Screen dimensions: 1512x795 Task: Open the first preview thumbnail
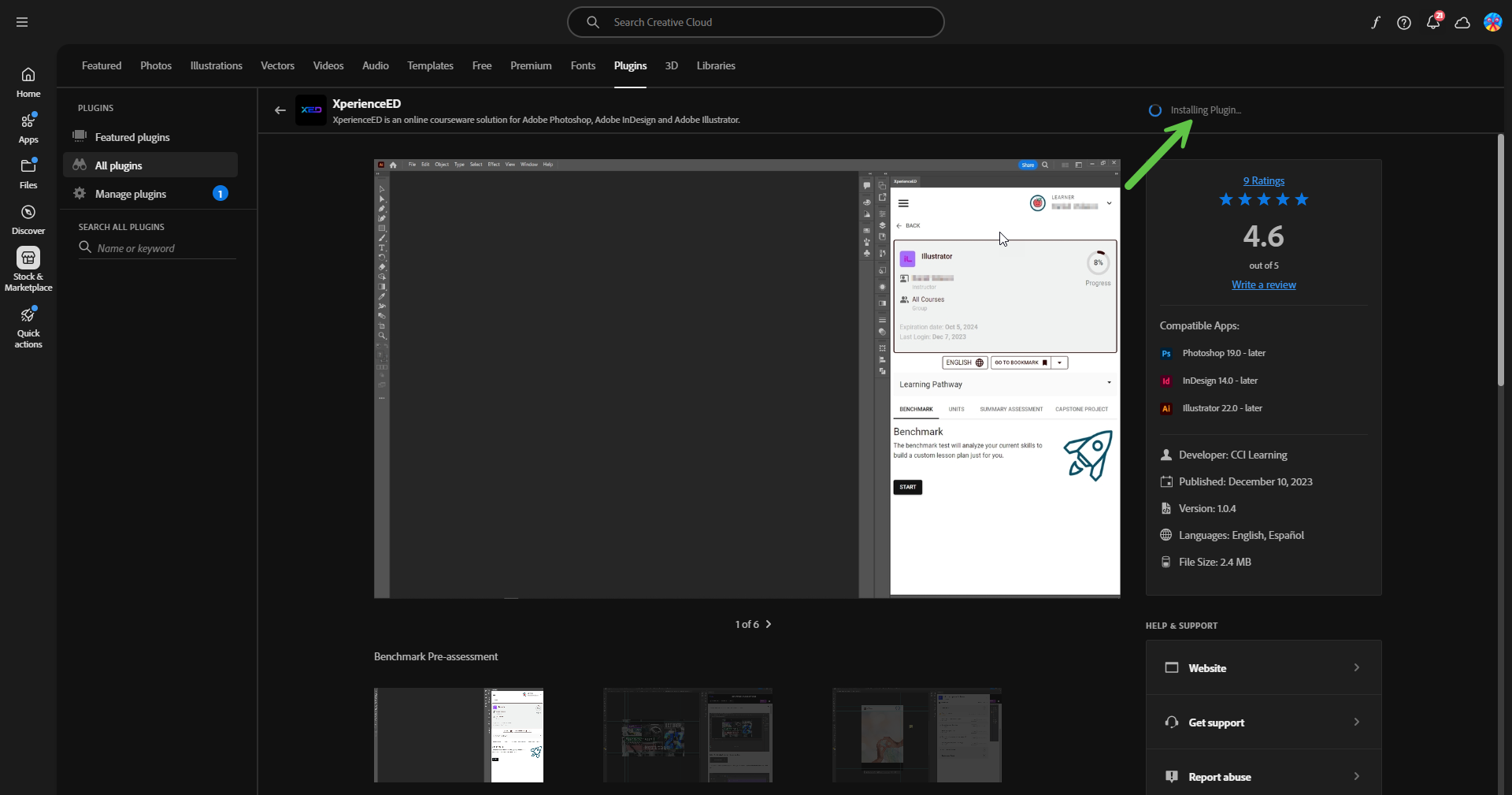click(x=458, y=734)
